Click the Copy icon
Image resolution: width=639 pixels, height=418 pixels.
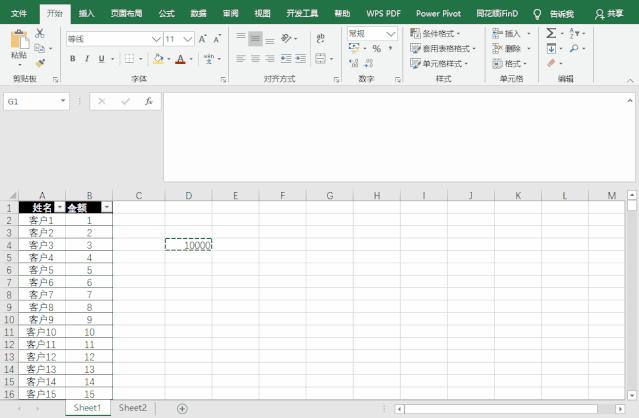click(x=40, y=48)
